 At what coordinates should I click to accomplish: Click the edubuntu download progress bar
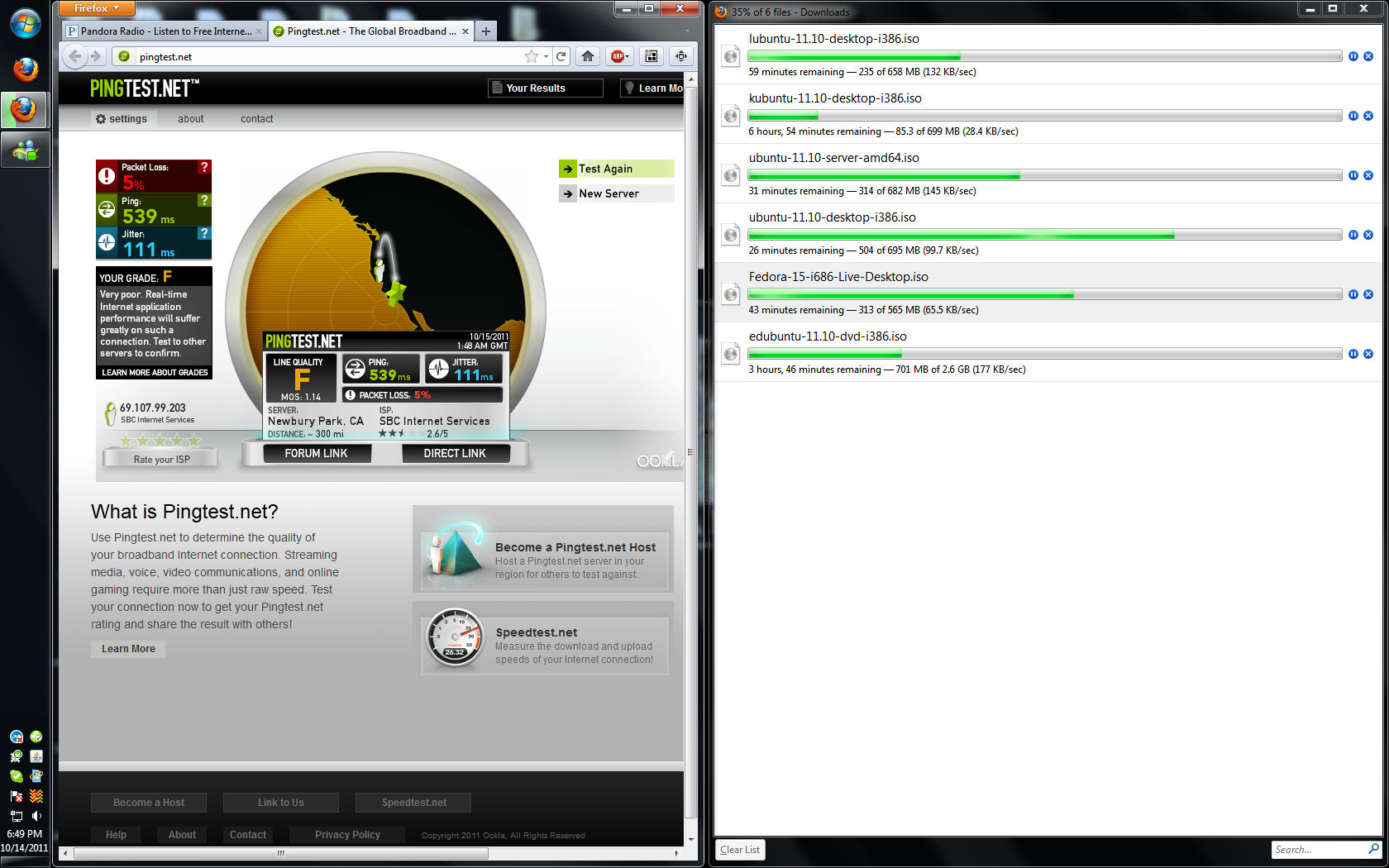pos(1045,354)
